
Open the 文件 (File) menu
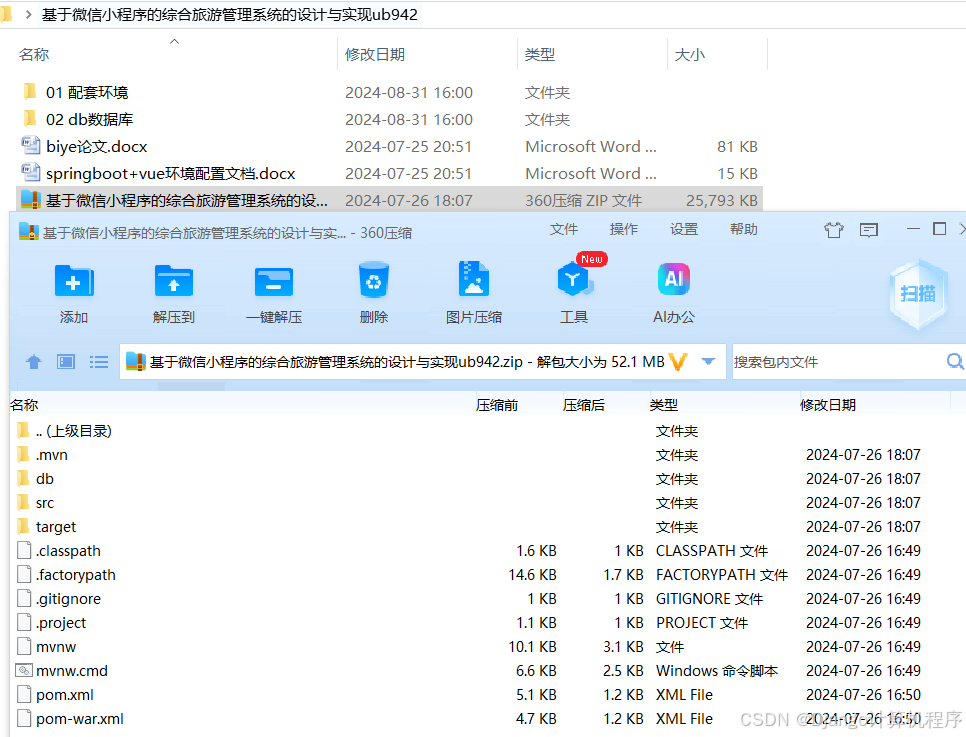pos(564,229)
